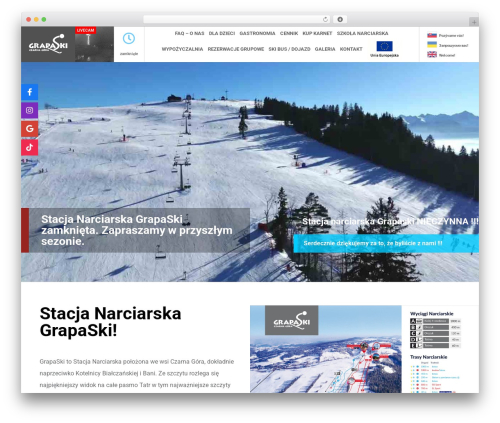Click the opening hours clock icon
This screenshot has width=500, height=423.
coord(129,38)
